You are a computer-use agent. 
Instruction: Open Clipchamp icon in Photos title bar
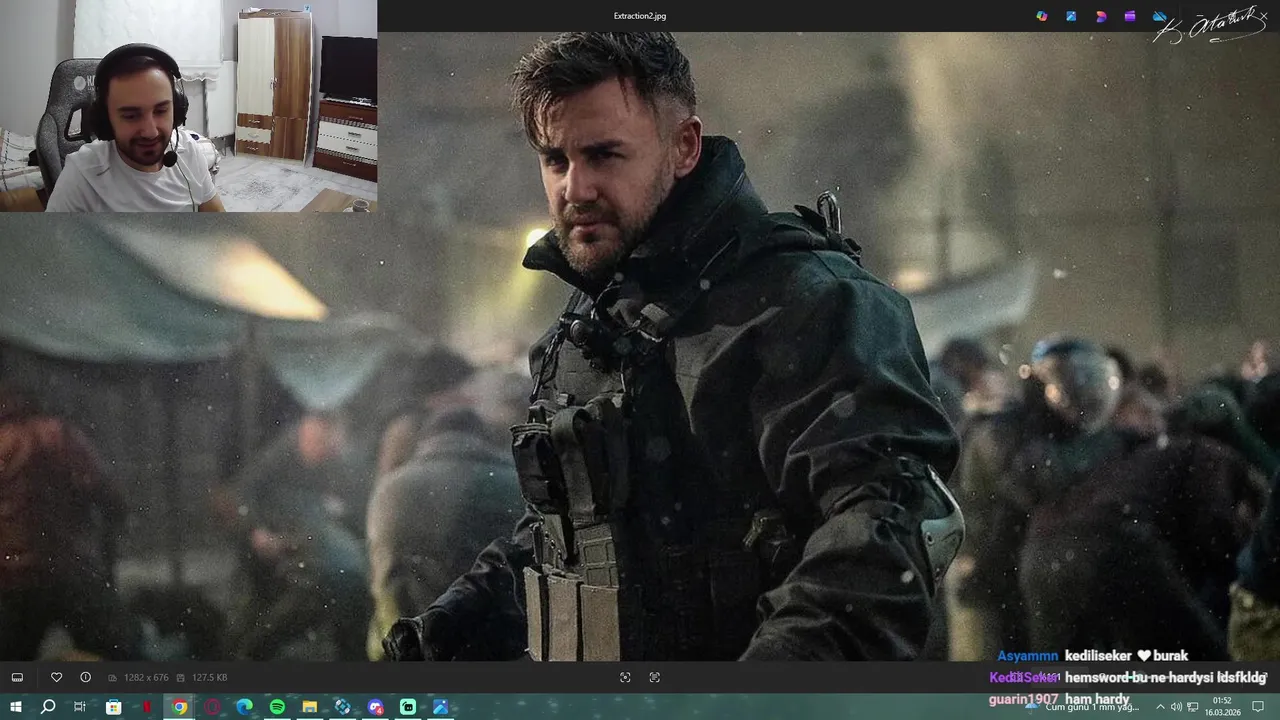point(1130,16)
